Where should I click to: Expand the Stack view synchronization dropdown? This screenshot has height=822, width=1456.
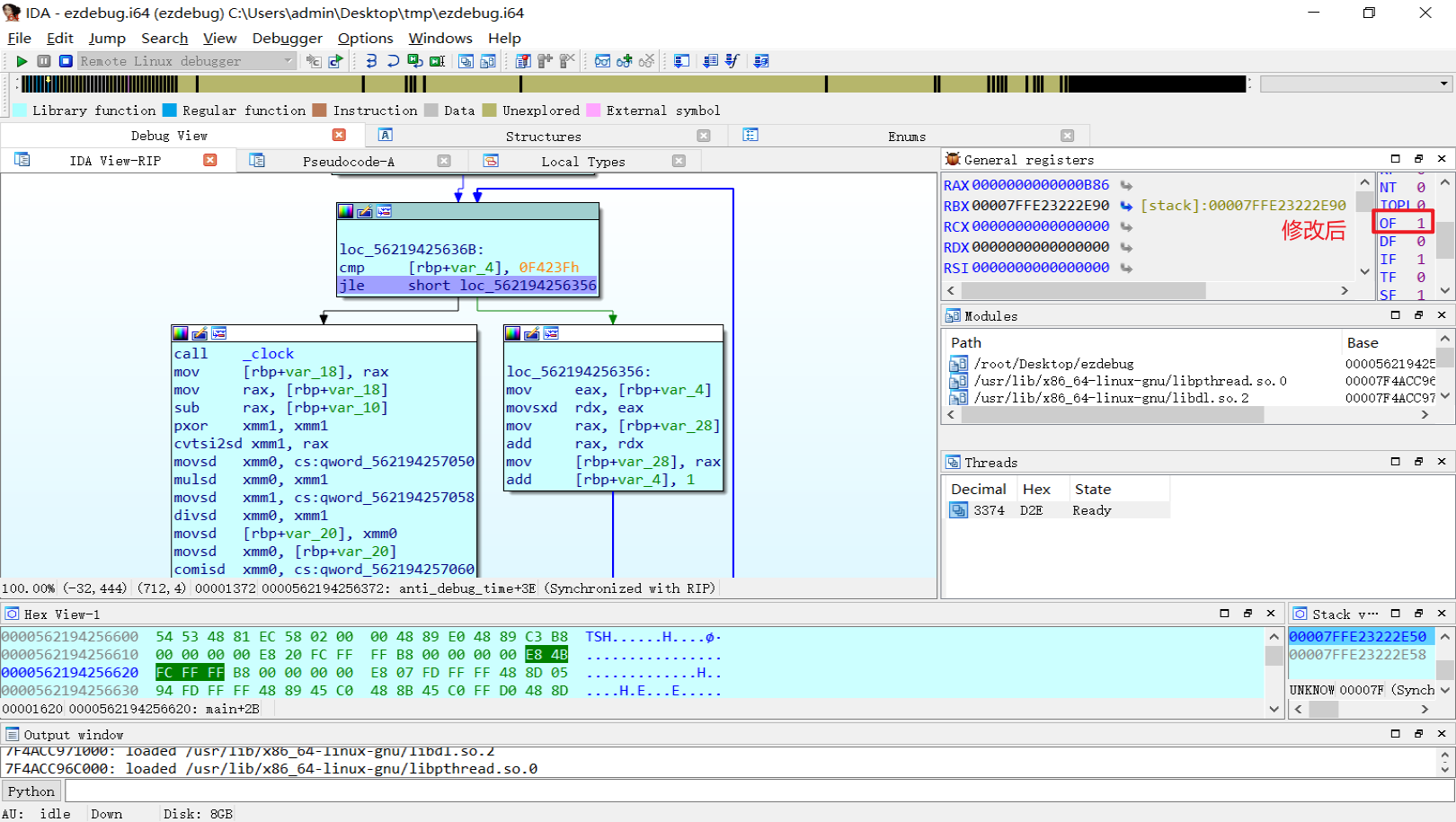[x=1444, y=690]
